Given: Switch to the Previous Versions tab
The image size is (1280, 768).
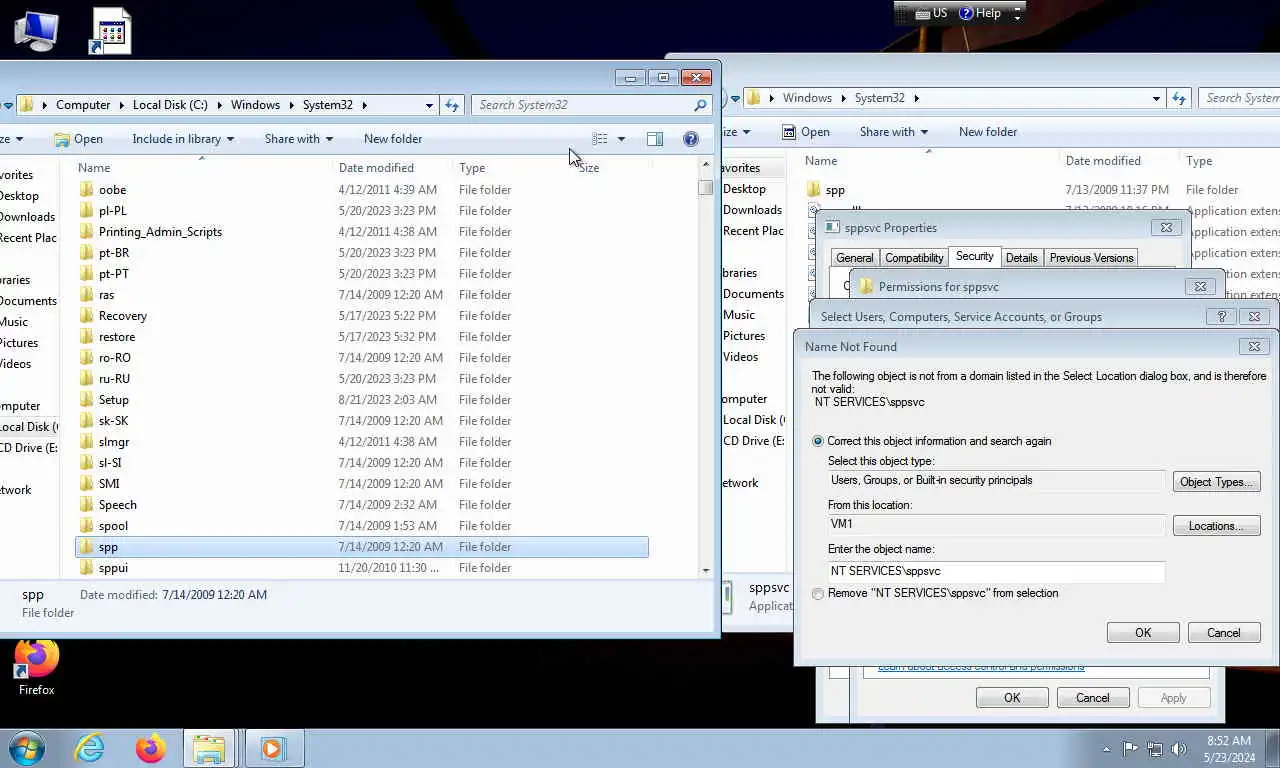Looking at the screenshot, I should click(1091, 258).
